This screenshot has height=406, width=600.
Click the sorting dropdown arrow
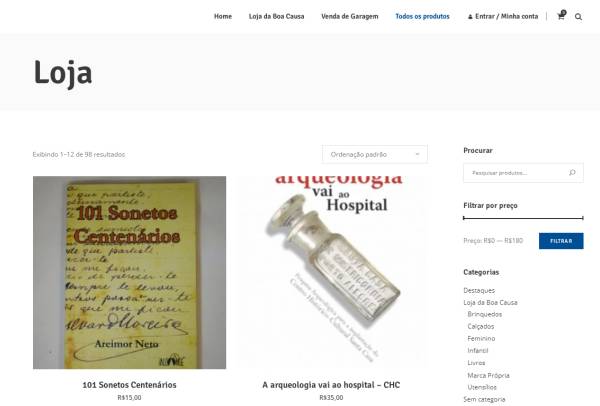pos(417,154)
